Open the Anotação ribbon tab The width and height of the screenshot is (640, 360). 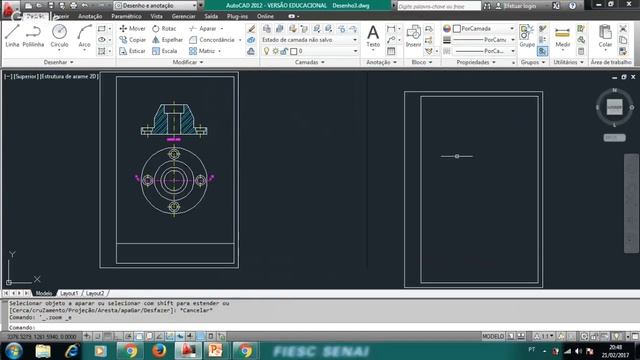[x=90, y=16]
